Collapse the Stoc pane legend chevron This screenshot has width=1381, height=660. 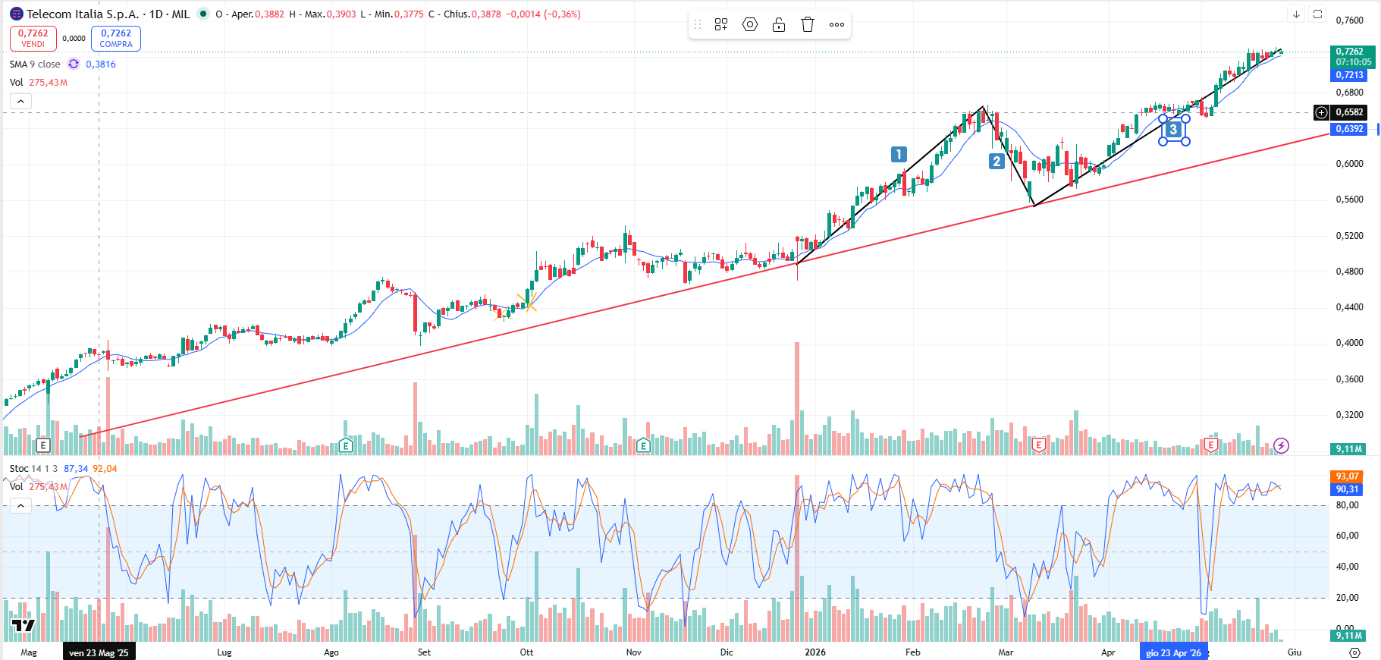click(x=20, y=506)
